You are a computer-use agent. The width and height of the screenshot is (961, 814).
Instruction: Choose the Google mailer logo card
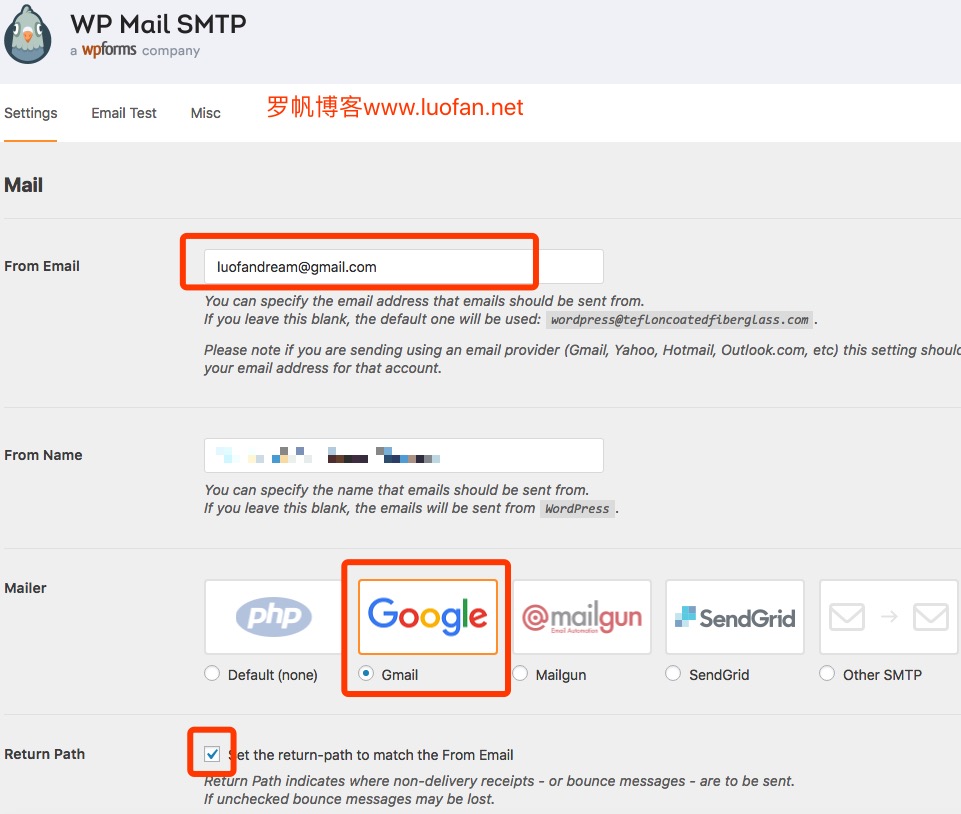428,617
